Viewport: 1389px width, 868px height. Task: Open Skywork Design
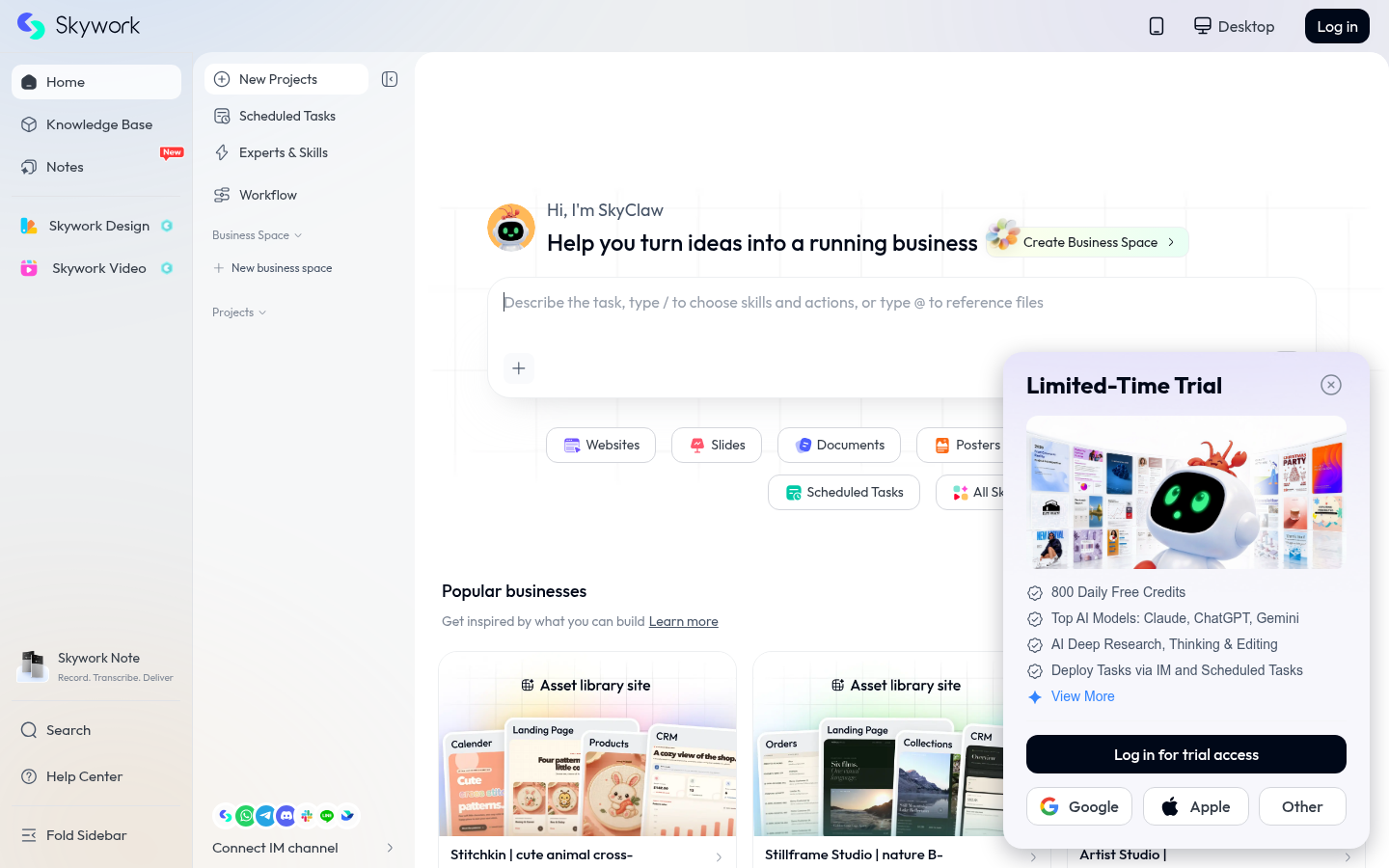click(x=96, y=226)
